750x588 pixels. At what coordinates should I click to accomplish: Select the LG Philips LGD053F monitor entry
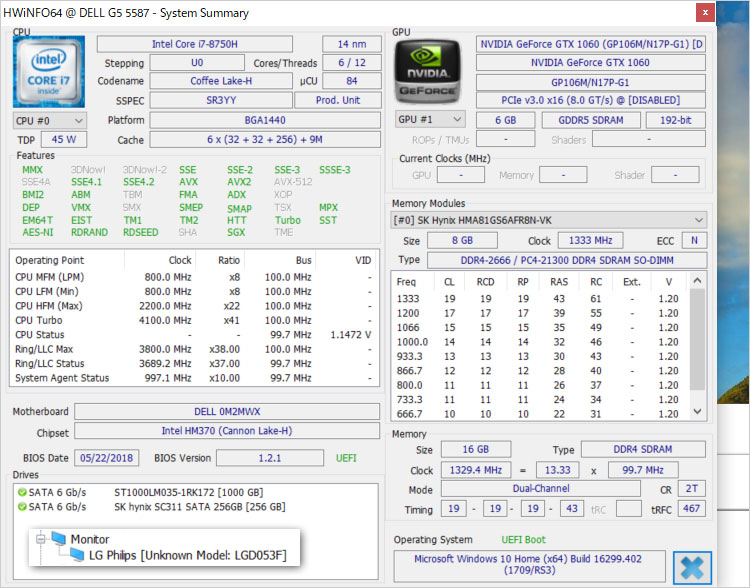coord(188,555)
